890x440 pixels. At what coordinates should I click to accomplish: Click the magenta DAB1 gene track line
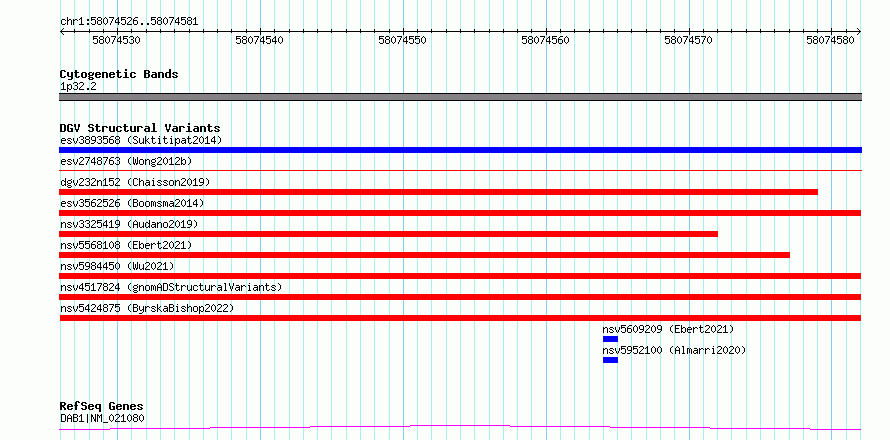click(460, 427)
